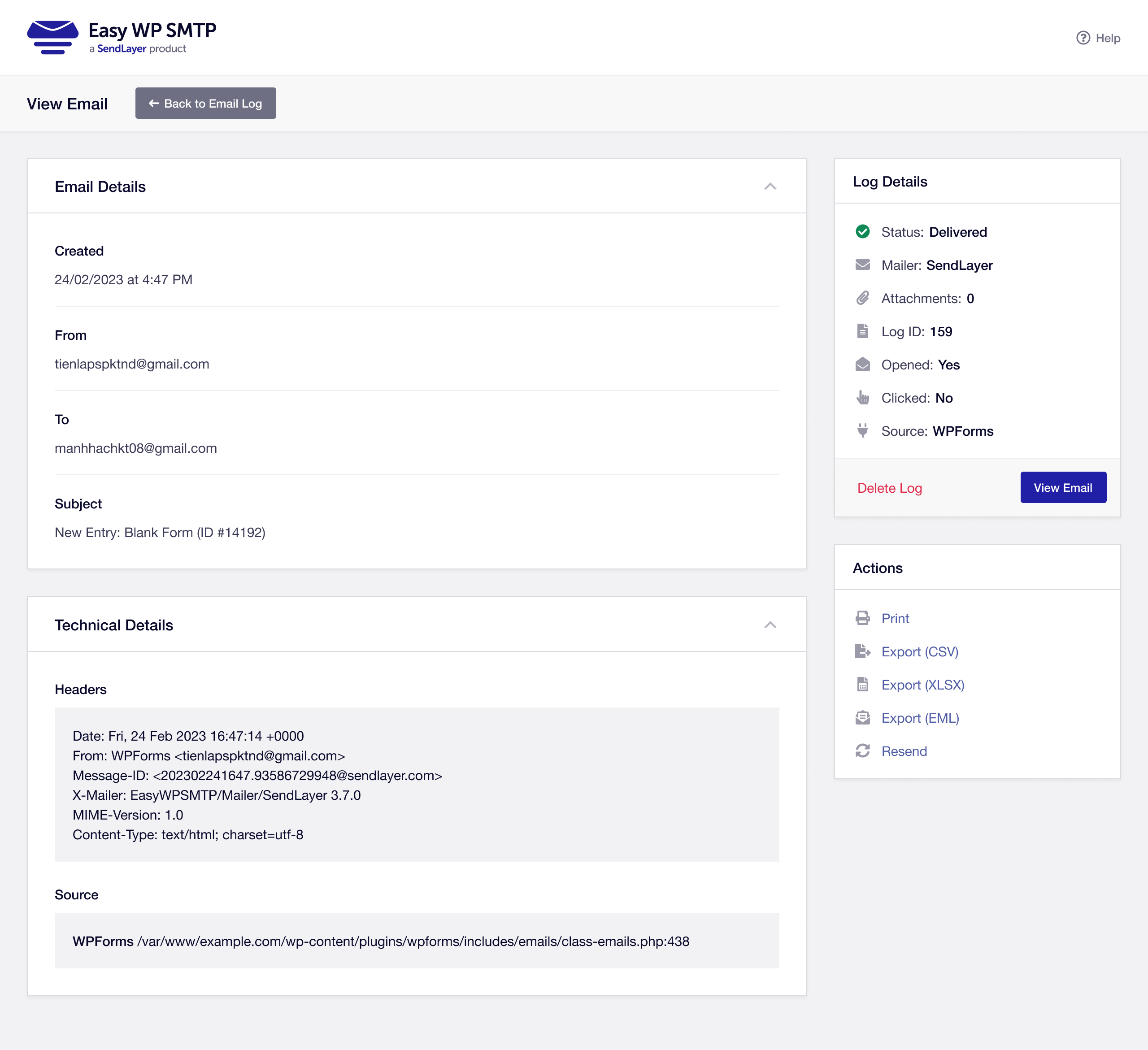Open the Export (CSV) link
The image size is (1148, 1050).
920,651
